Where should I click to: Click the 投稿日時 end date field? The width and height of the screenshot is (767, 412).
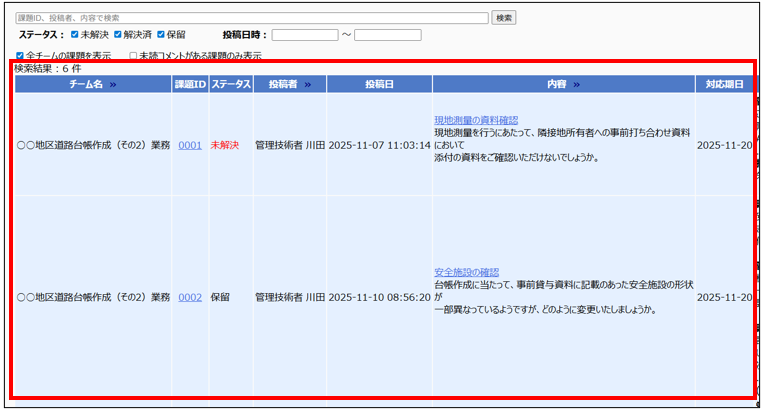(387, 35)
